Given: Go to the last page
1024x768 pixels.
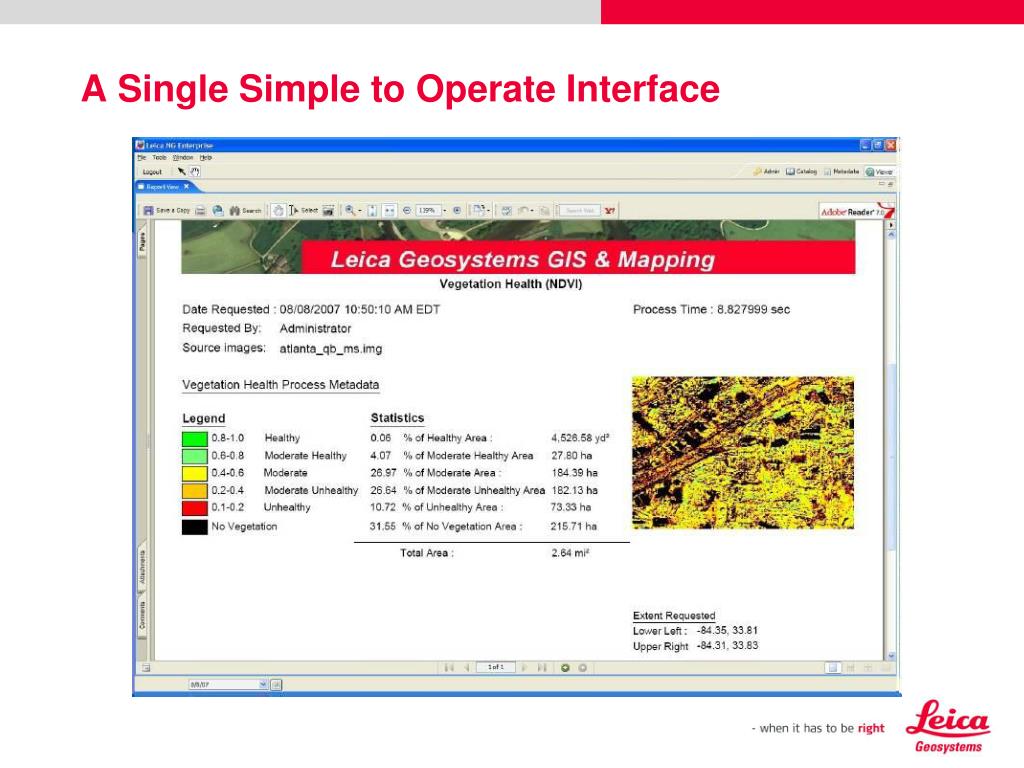Looking at the screenshot, I should tap(542, 667).
